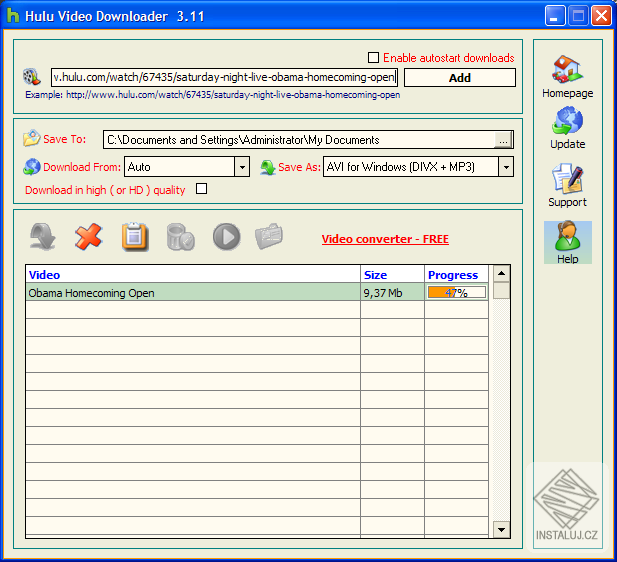Click the Add button
This screenshot has height=562, width=617.
(460, 78)
